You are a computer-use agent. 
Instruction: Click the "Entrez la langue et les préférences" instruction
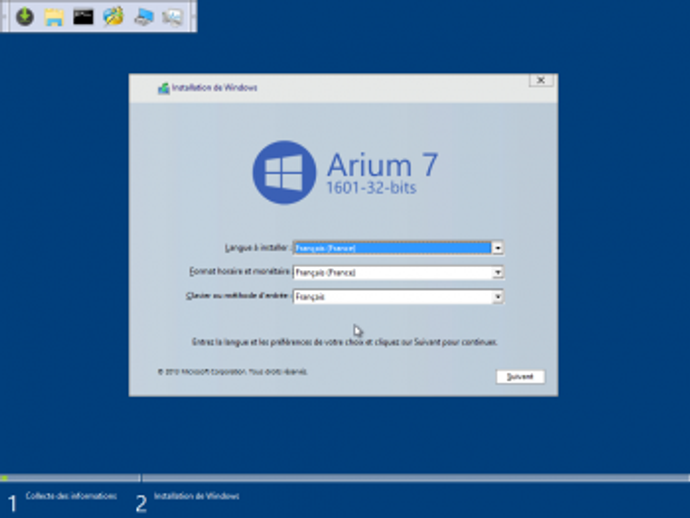pyautogui.click(x=345, y=342)
